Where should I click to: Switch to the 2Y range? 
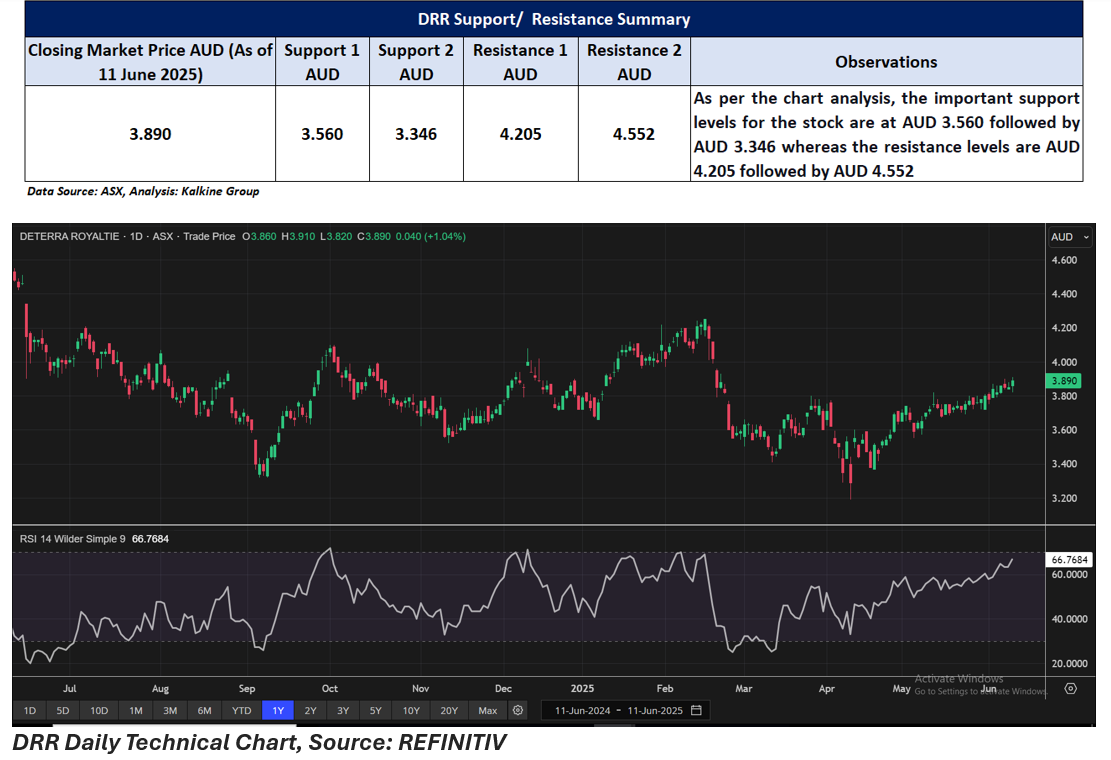tap(310, 710)
